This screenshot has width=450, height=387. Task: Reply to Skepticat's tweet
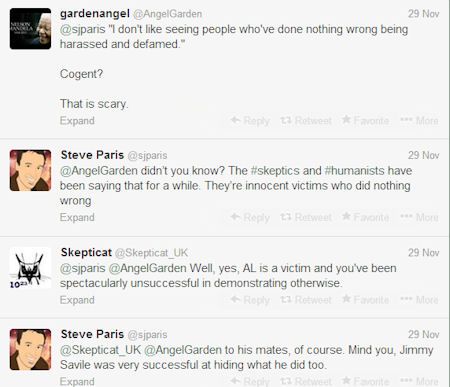[x=250, y=300]
